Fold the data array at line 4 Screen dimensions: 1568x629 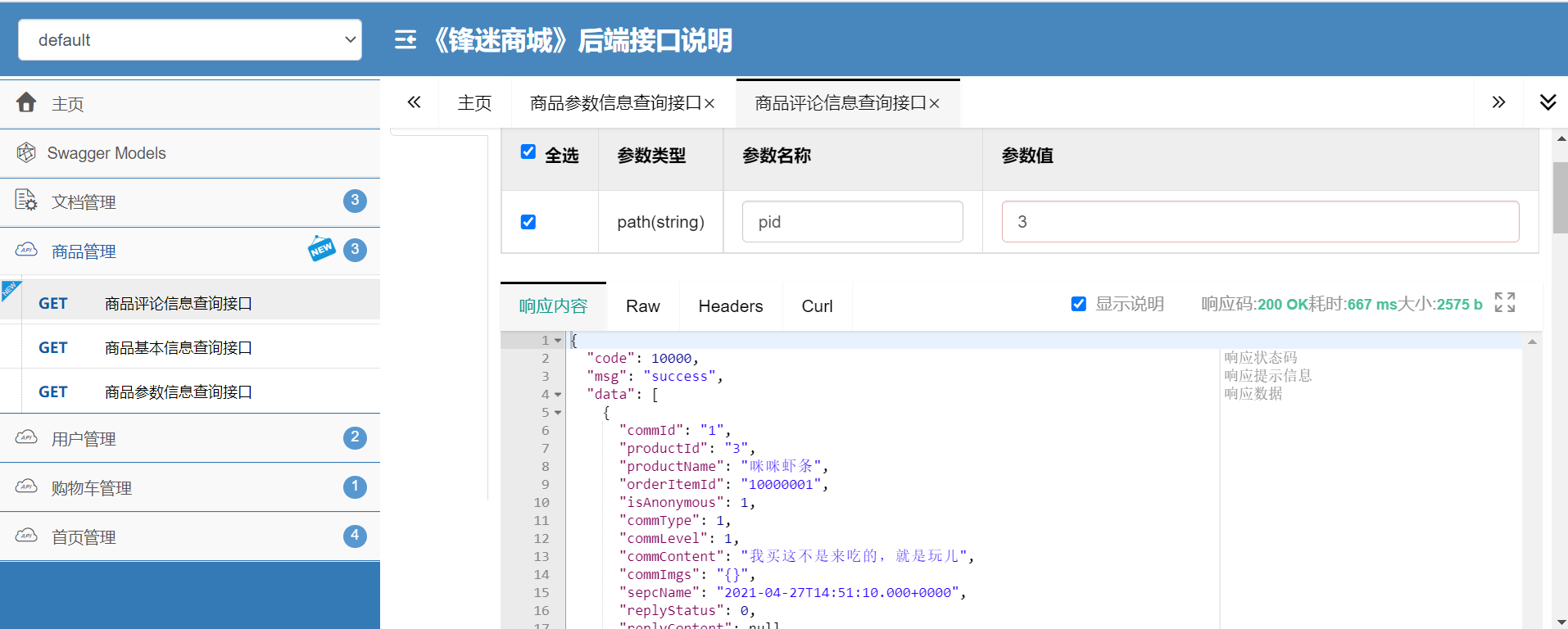[558, 395]
